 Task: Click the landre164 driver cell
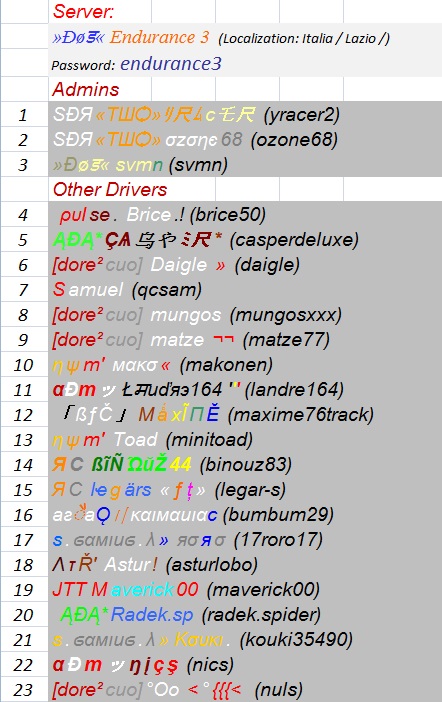coord(245,390)
